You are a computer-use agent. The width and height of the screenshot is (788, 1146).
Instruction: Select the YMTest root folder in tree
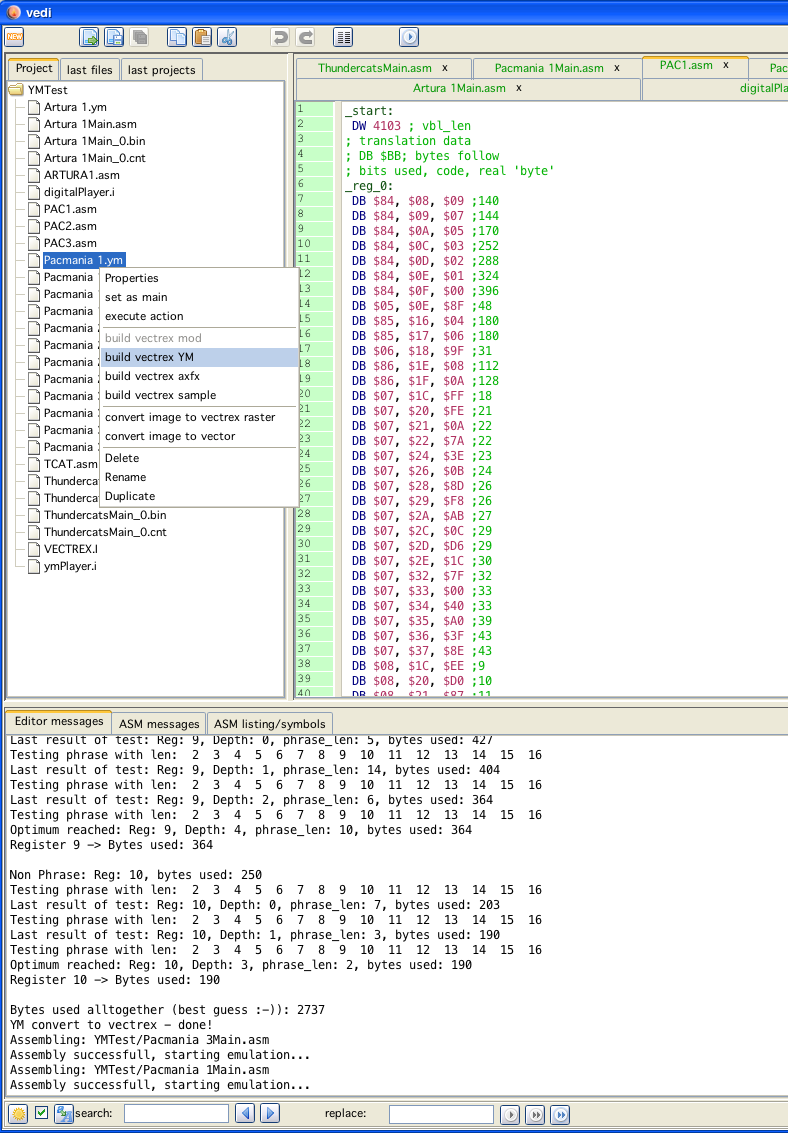[47, 90]
